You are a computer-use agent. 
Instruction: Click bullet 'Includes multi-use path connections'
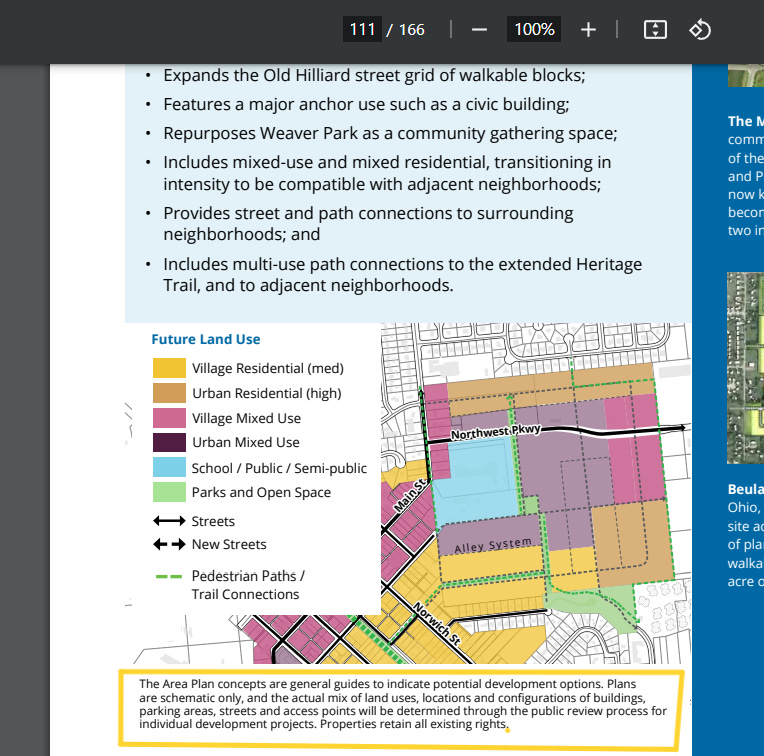402,274
